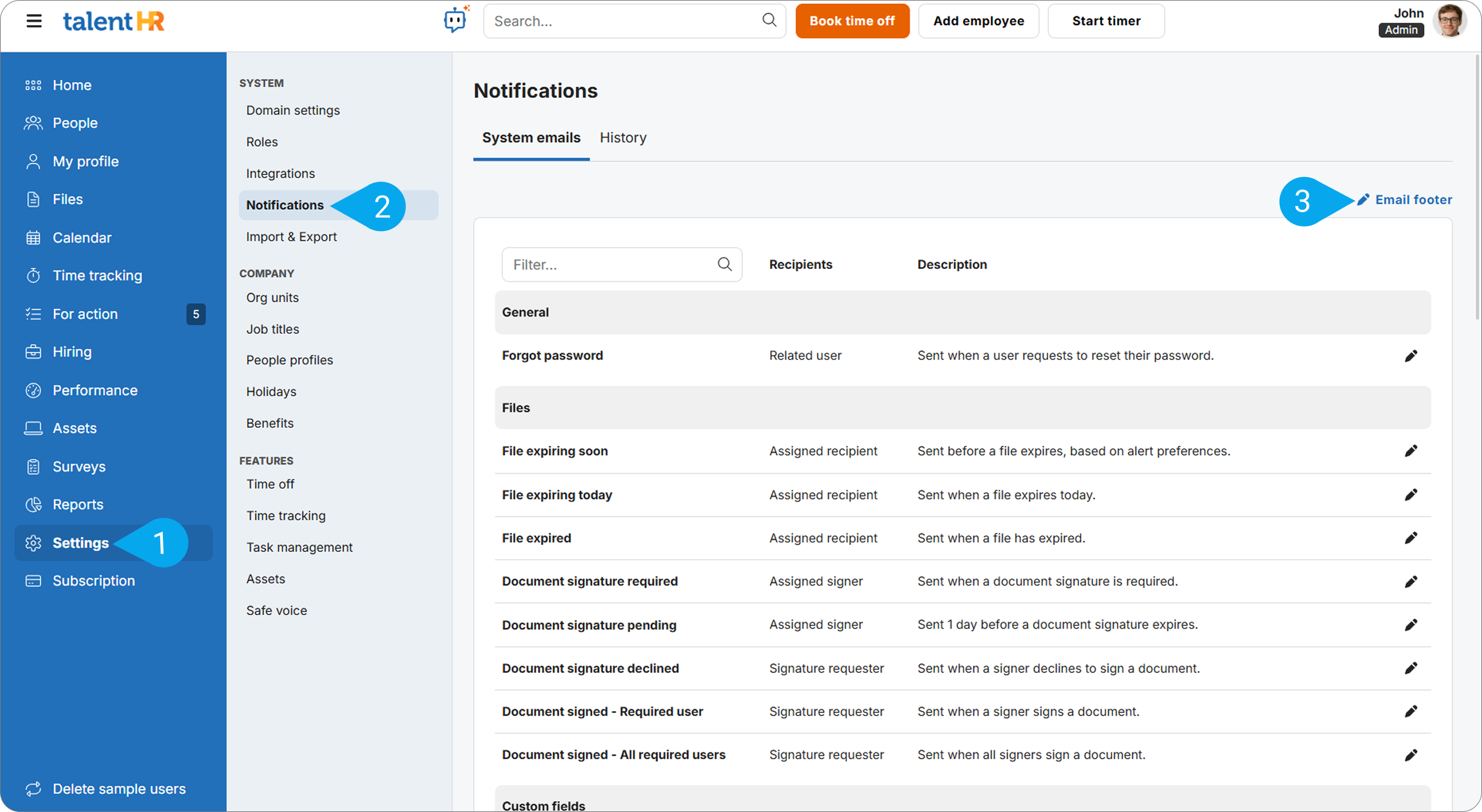
Task: Open the AI assistant robot icon
Action: pos(455,21)
